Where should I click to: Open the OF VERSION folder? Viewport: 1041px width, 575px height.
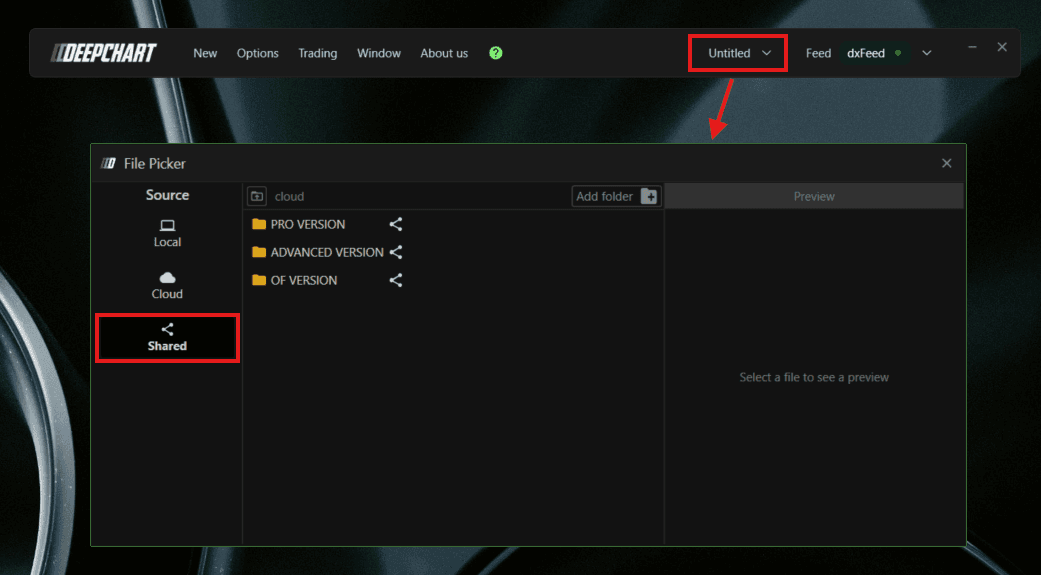coord(303,280)
